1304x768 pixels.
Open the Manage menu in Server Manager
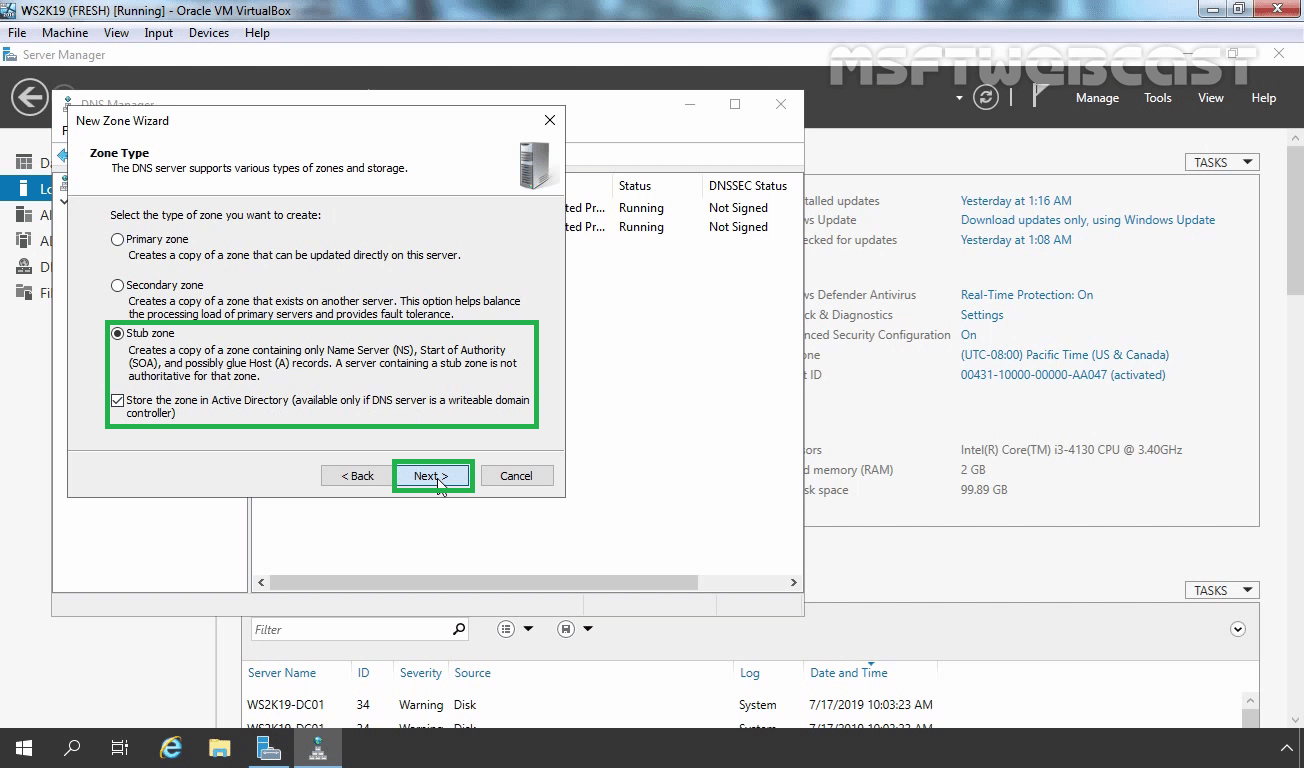[x=1097, y=98]
